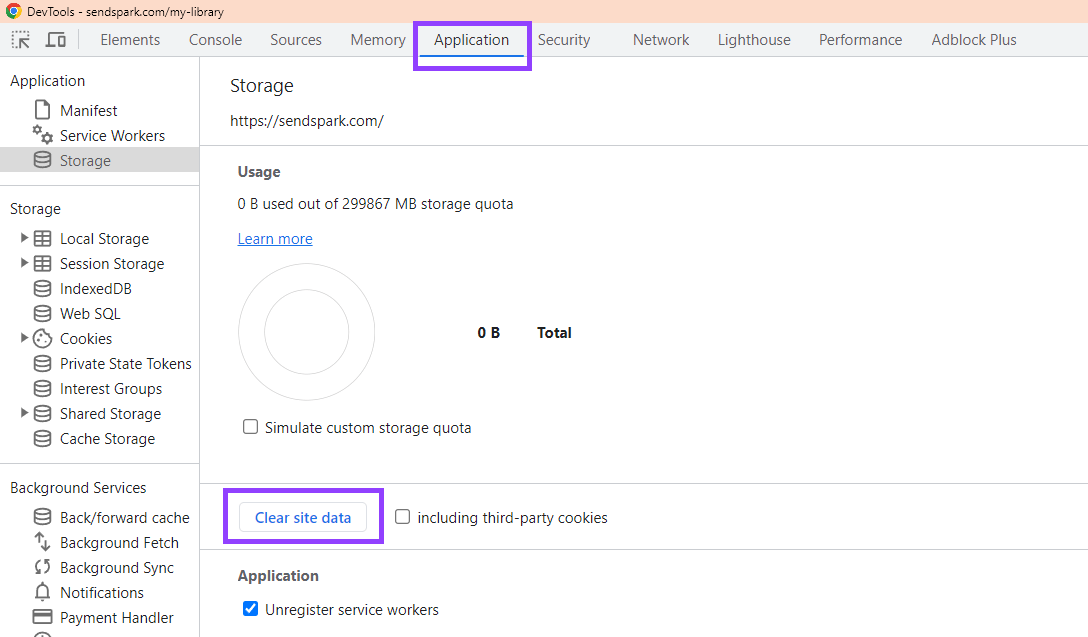Click the Storage database icon in Application section
Image resolution: width=1088 pixels, height=637 pixels.
click(42, 160)
